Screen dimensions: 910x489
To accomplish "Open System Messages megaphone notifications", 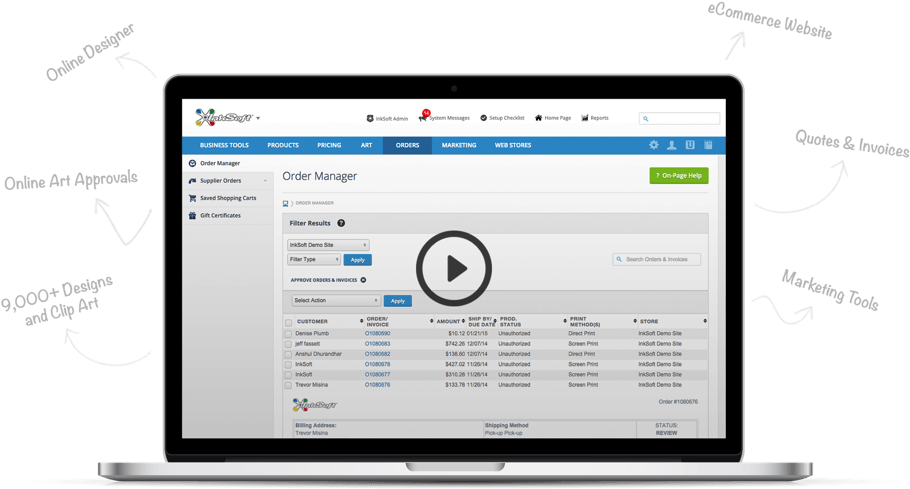I will pyautogui.click(x=423, y=118).
